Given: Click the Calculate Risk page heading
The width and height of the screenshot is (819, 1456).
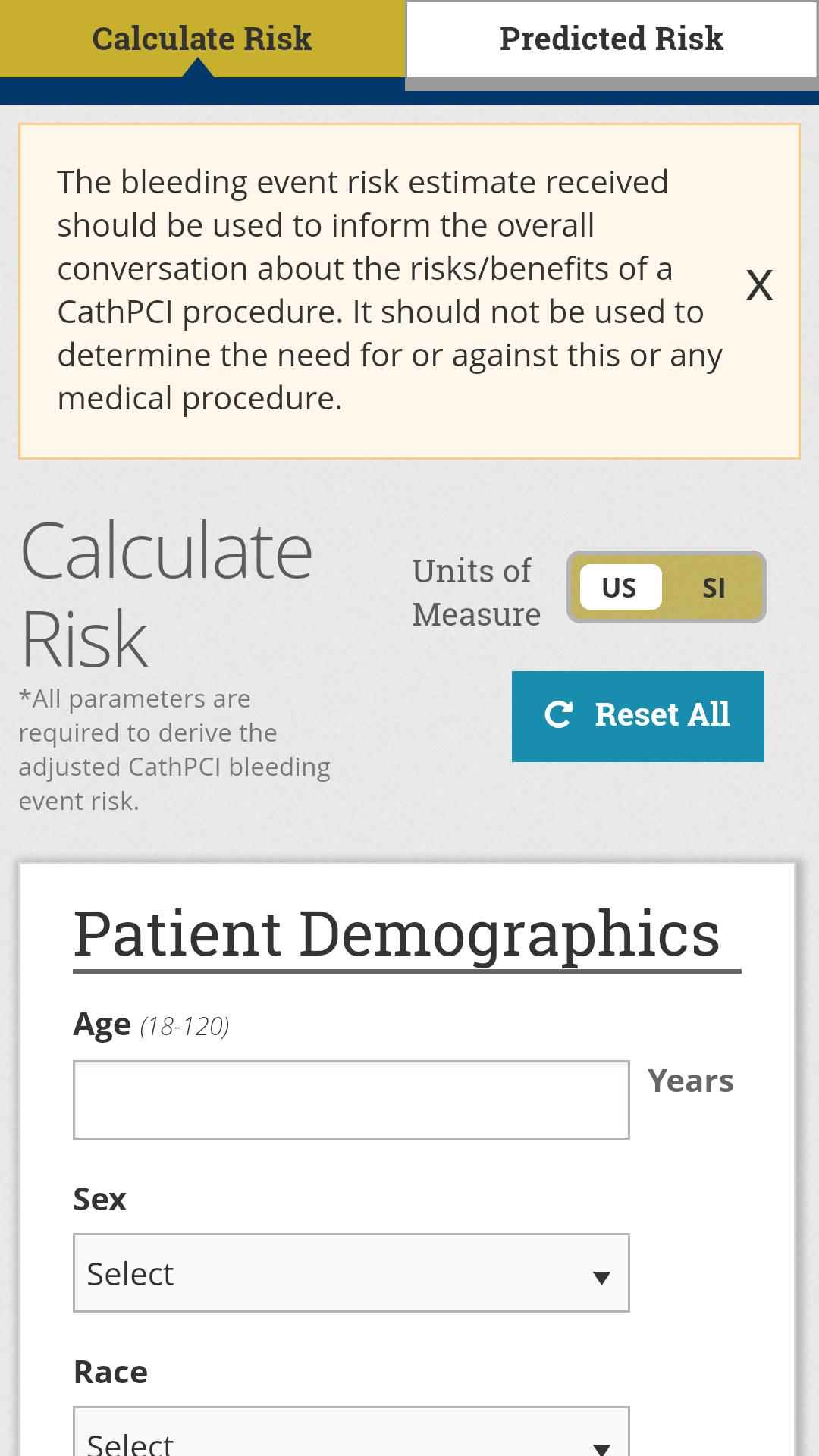Looking at the screenshot, I should click(166, 594).
